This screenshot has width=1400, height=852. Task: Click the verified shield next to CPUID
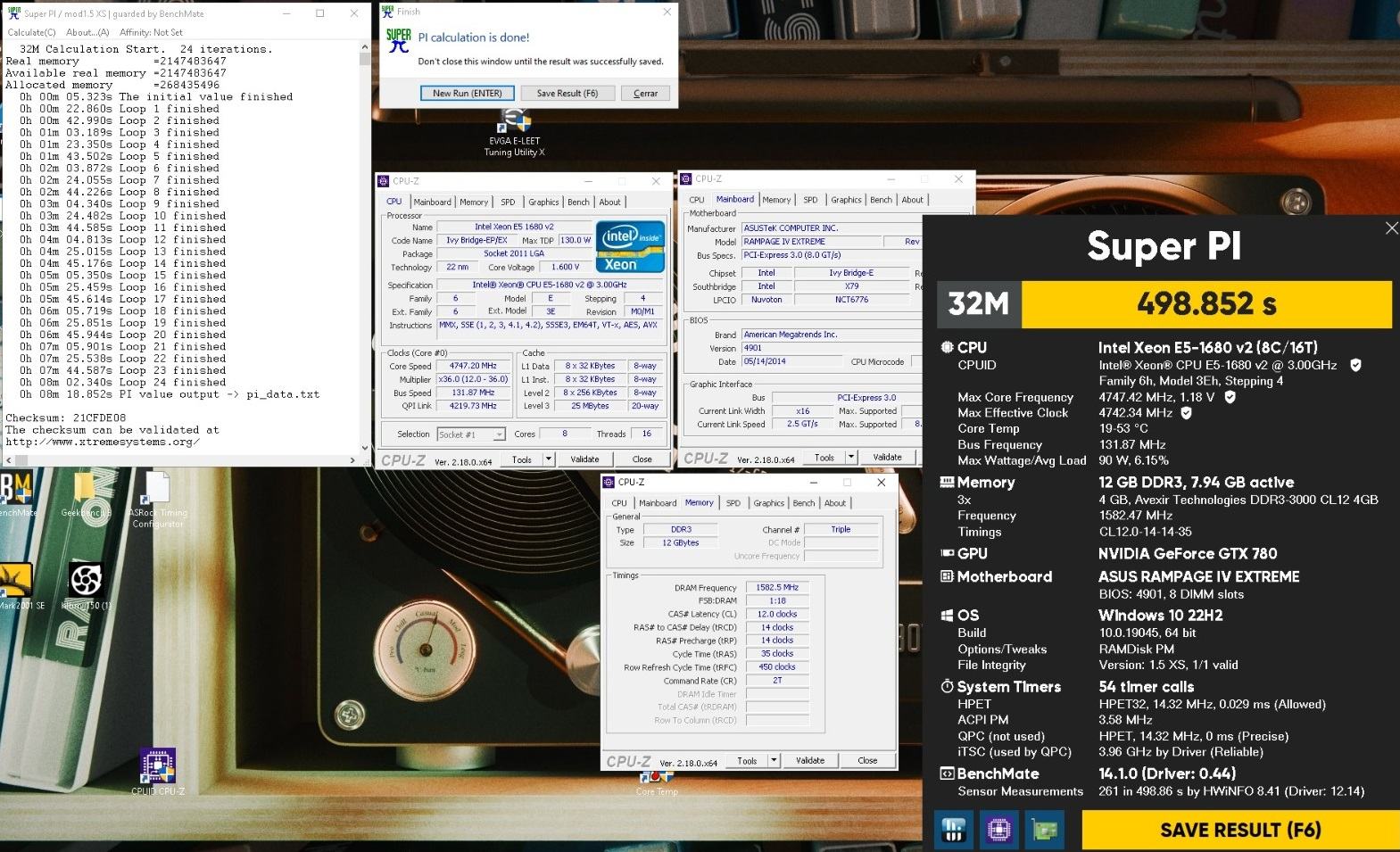(x=1355, y=365)
